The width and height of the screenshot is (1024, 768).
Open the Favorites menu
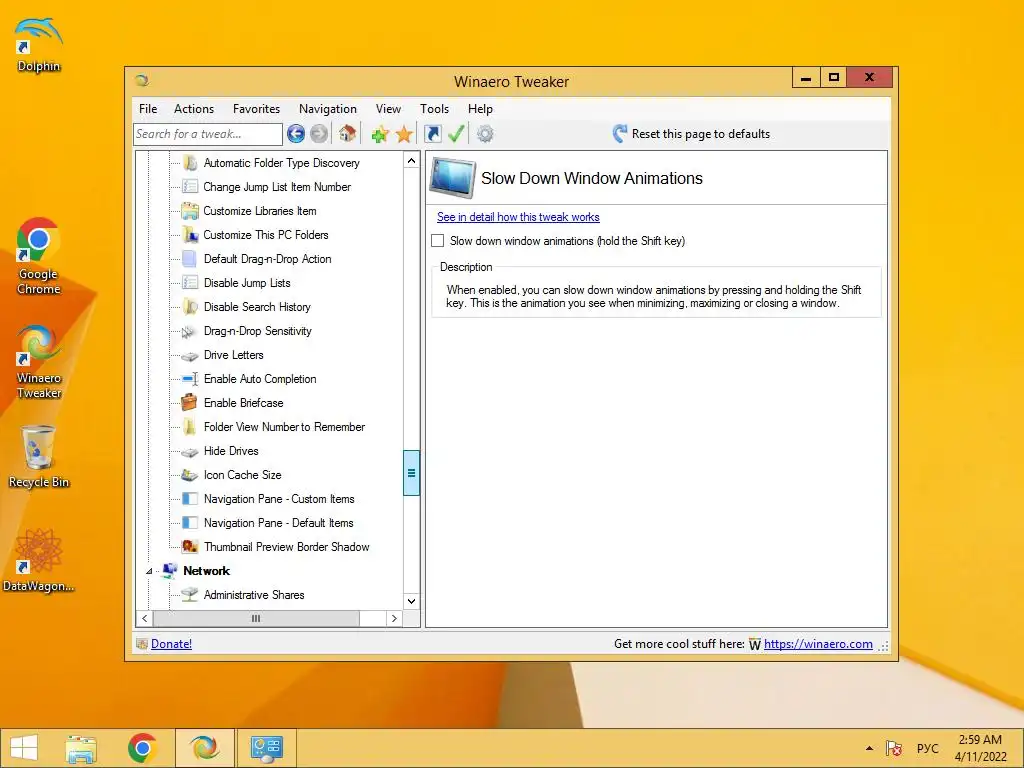click(257, 109)
